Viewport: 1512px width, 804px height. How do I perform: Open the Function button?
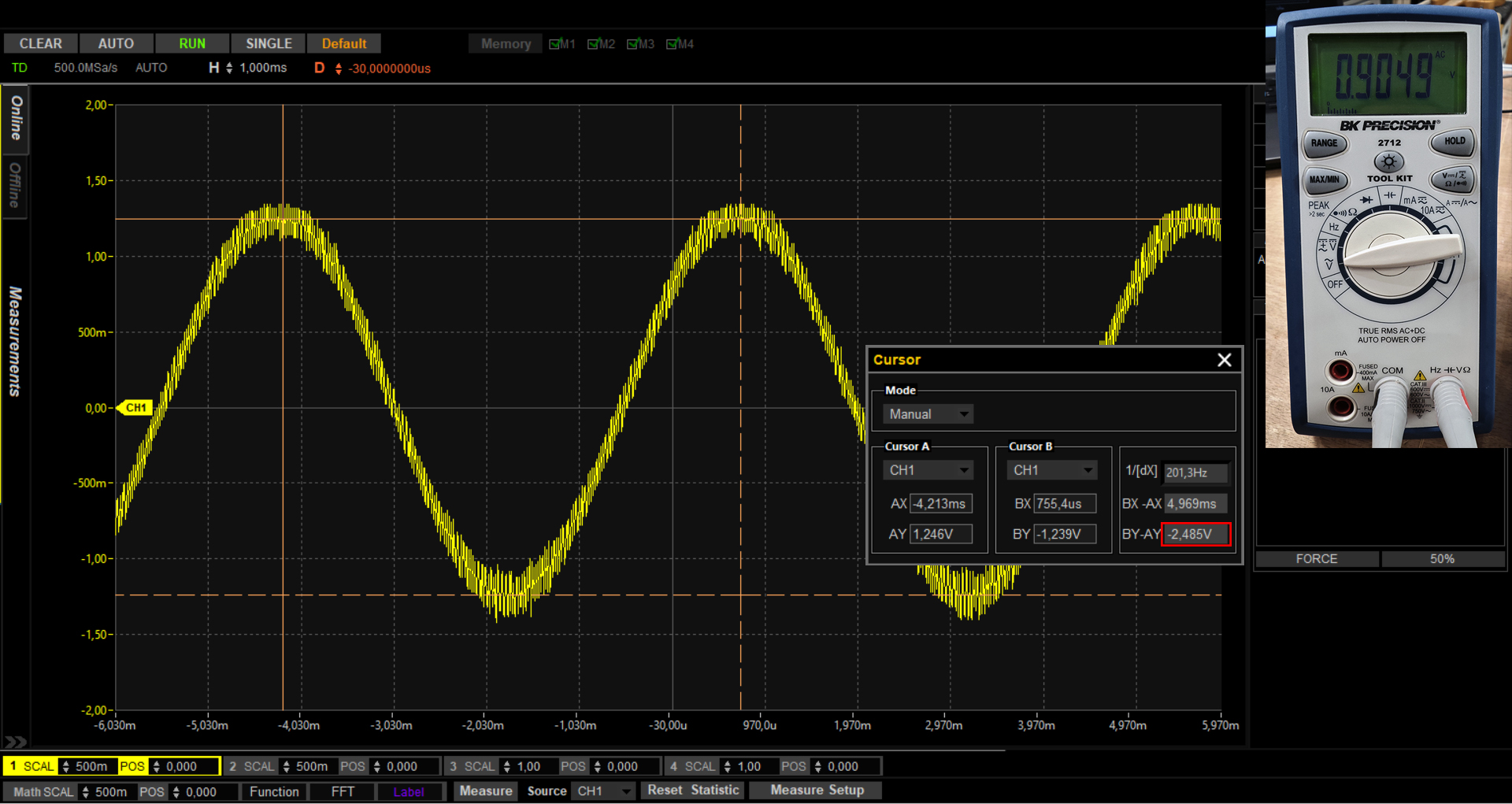[x=274, y=791]
